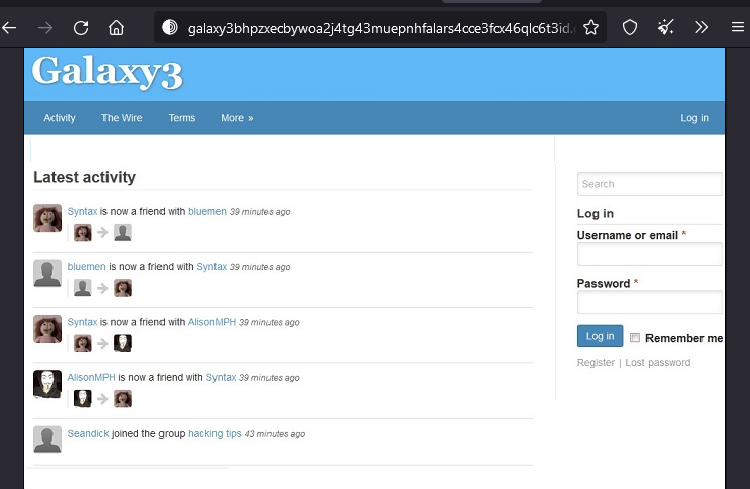This screenshot has width=750, height=489.
Task: Click the New Identity broom icon
Action: click(665, 28)
